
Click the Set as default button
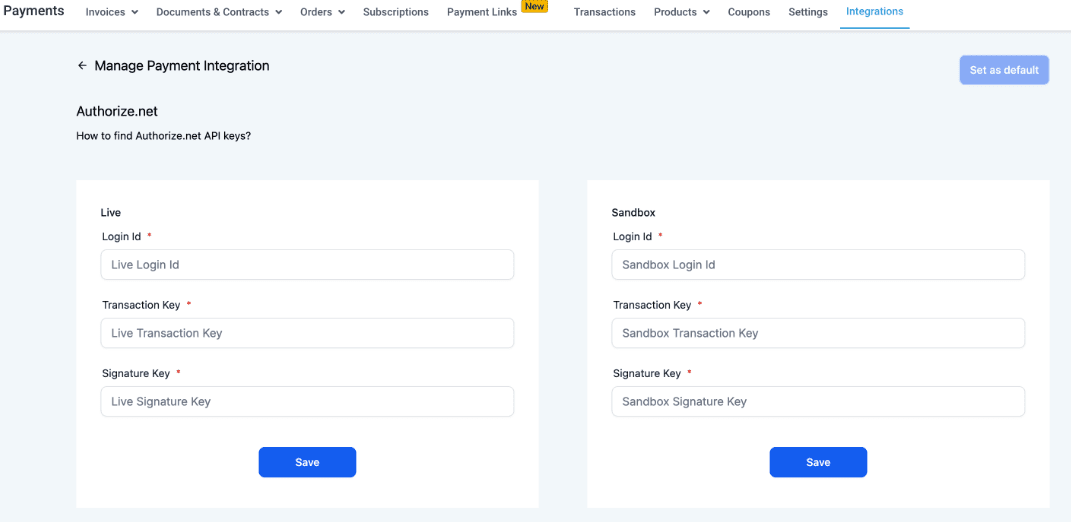point(1004,70)
